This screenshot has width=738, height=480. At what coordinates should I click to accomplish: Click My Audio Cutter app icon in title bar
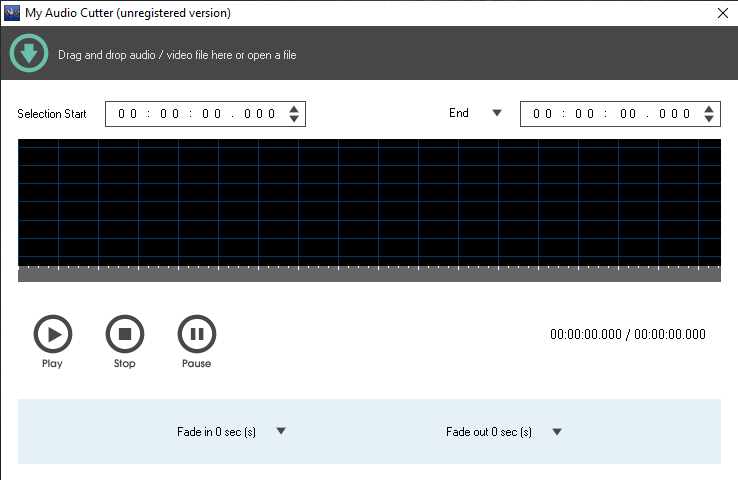click(x=12, y=13)
